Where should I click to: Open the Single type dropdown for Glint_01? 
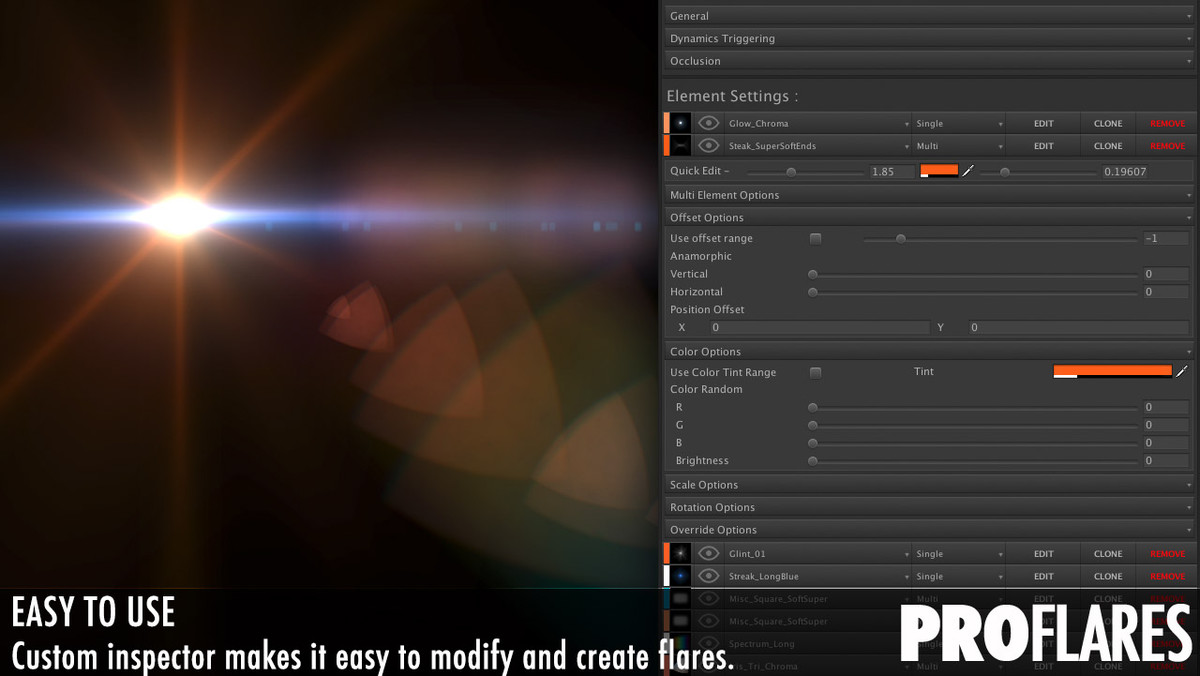(x=959, y=553)
